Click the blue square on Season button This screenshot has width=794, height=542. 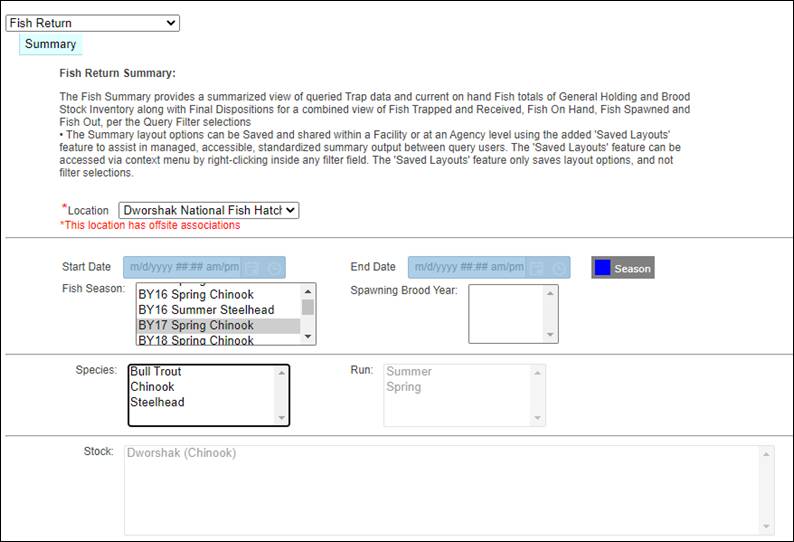602,268
